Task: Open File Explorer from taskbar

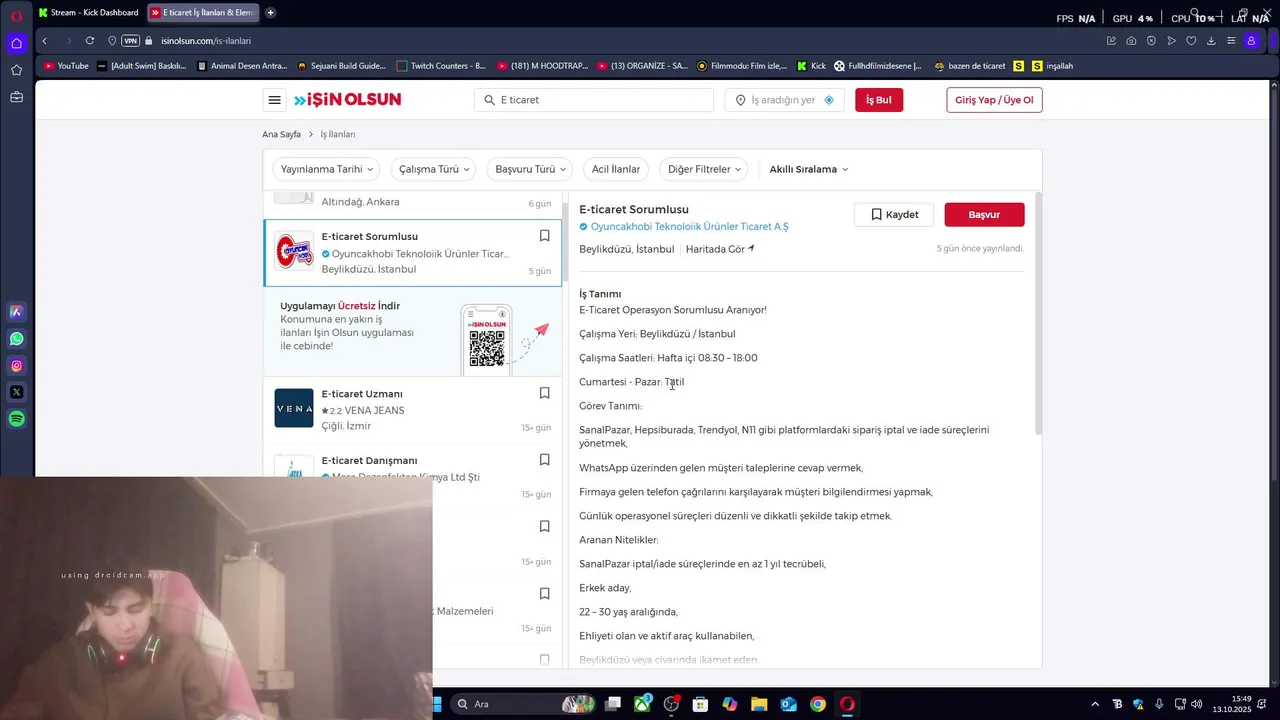Action: 759,704
